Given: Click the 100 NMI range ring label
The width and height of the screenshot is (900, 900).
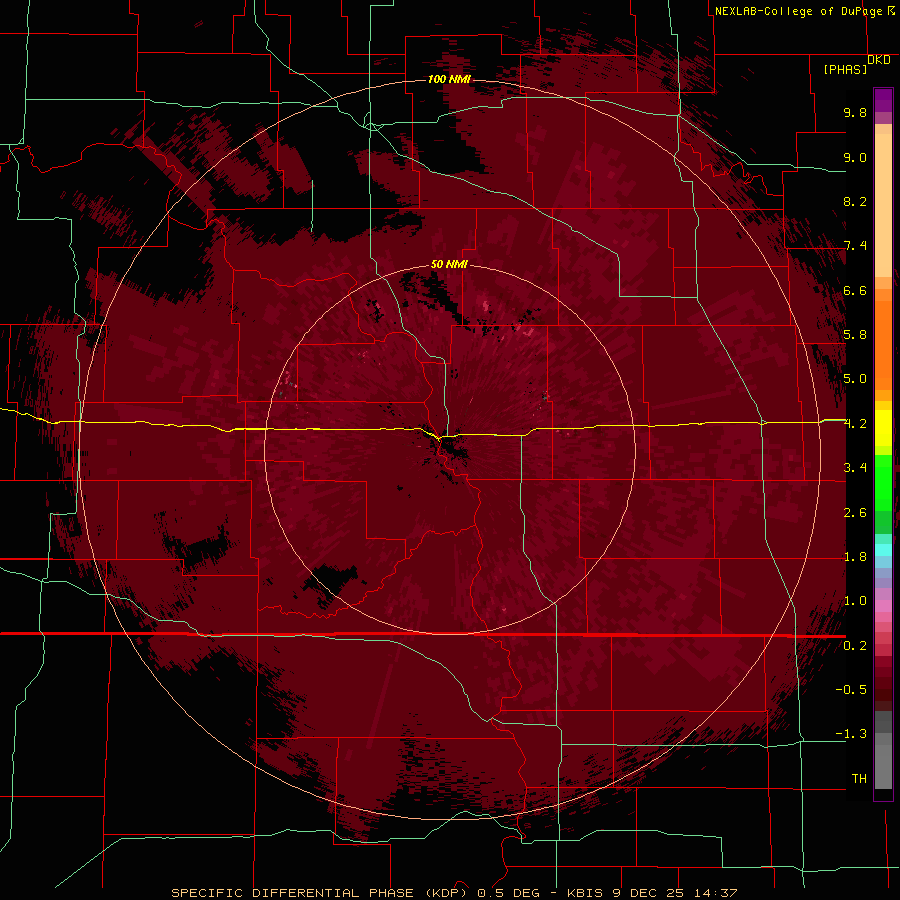Looking at the screenshot, I should click(x=449, y=79).
